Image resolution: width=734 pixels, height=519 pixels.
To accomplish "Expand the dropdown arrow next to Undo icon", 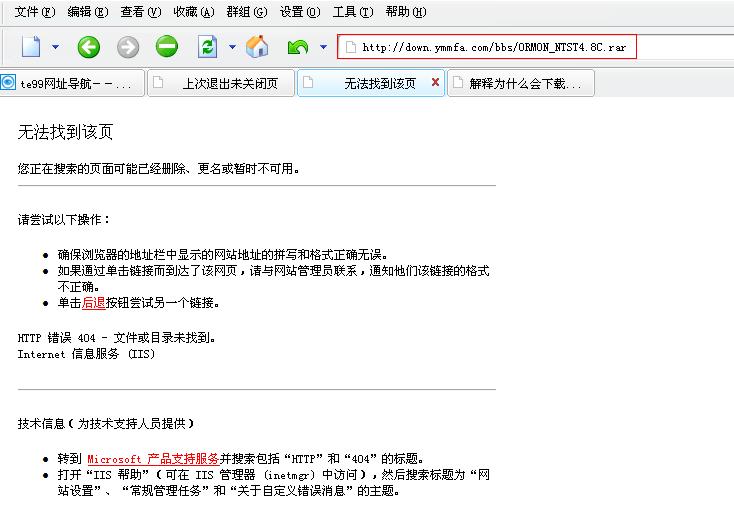I will pyautogui.click(x=323, y=47).
